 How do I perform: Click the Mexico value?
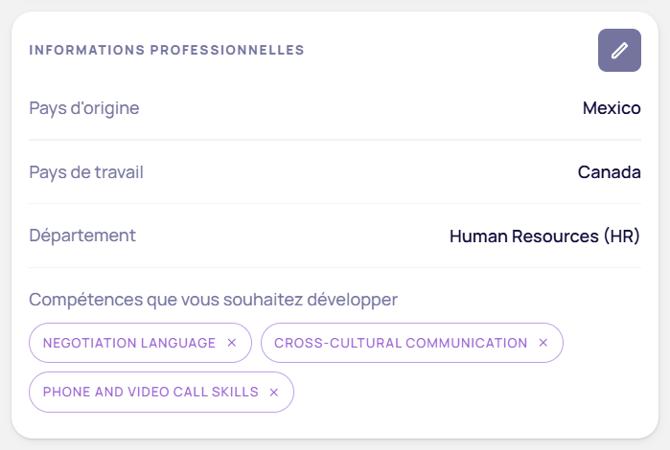click(x=611, y=108)
